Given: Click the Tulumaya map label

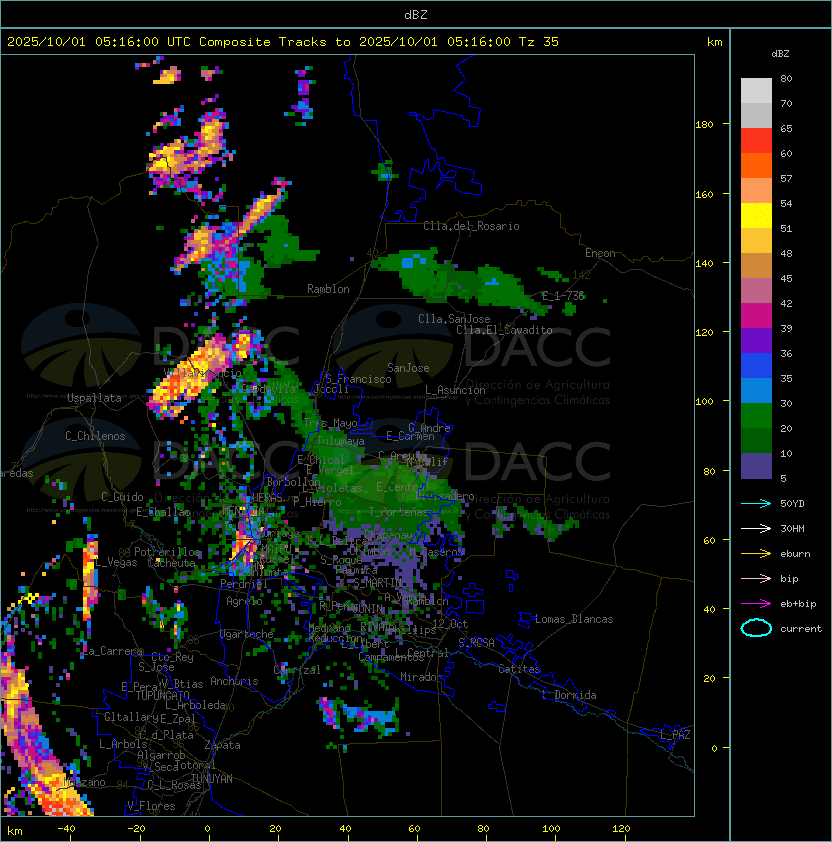Looking at the screenshot, I should coord(341,441).
